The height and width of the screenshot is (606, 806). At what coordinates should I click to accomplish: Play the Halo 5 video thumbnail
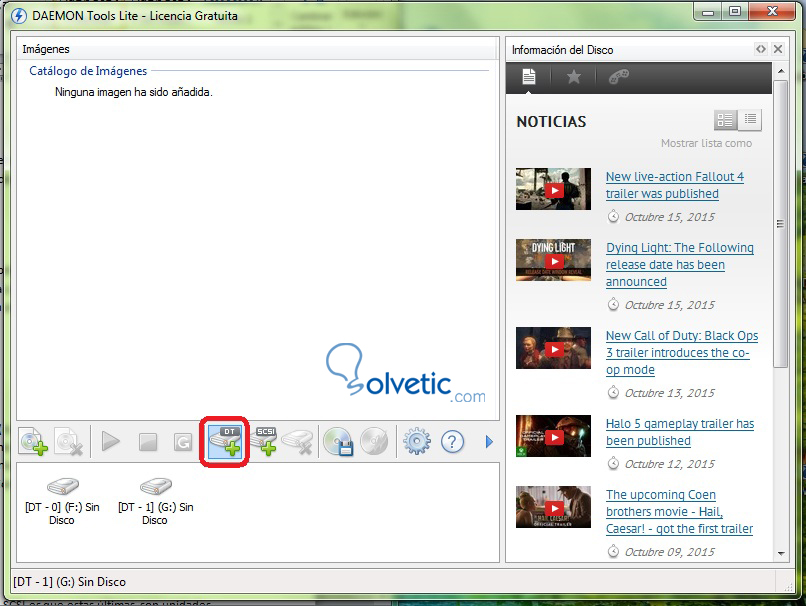[554, 436]
